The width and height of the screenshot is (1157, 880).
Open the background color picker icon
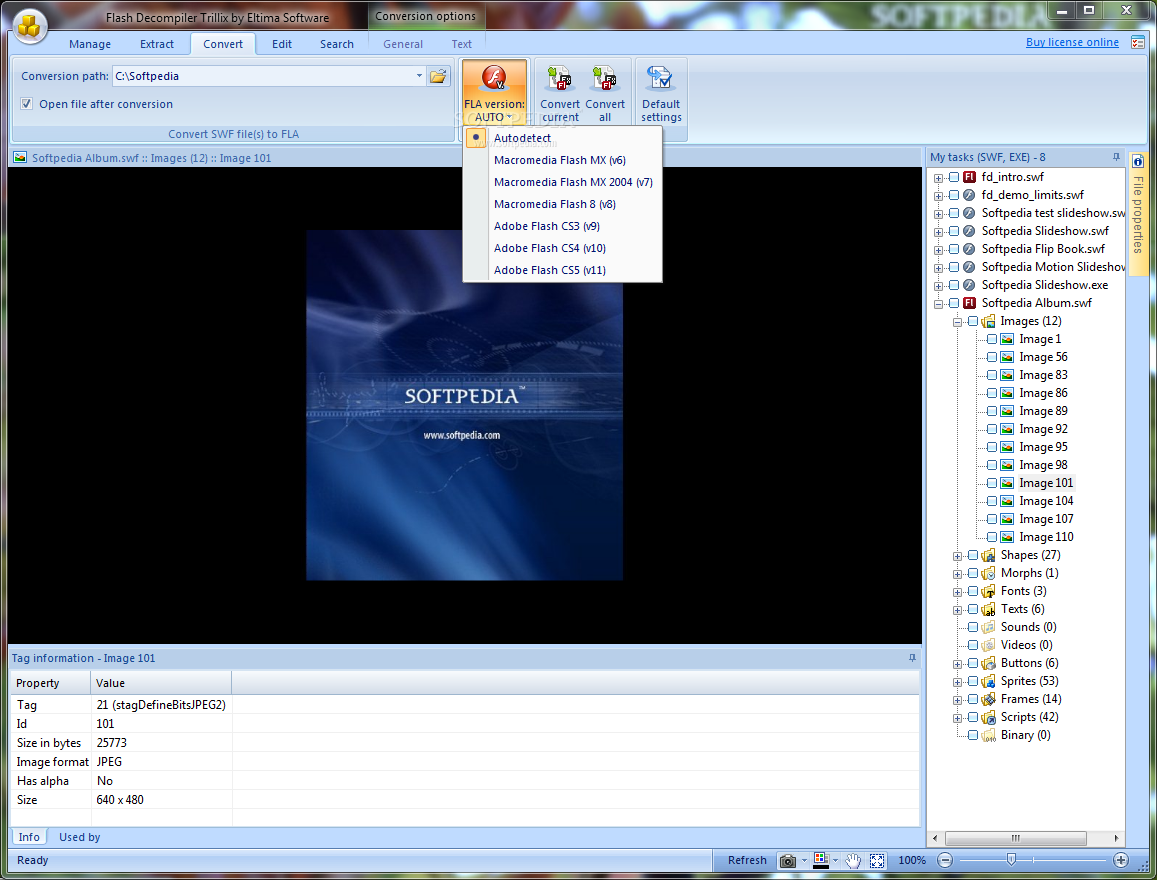point(821,860)
